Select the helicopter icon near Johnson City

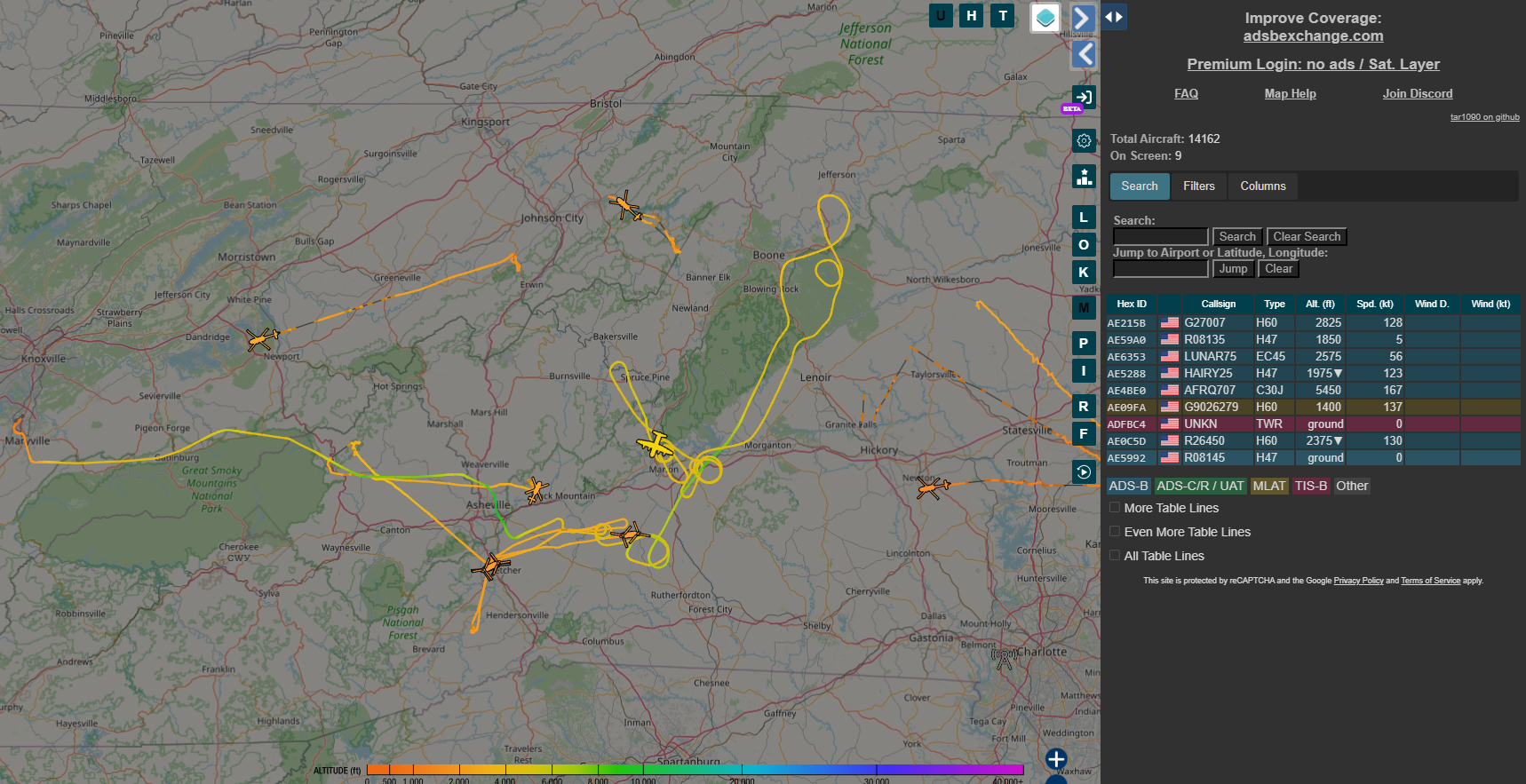(x=626, y=206)
